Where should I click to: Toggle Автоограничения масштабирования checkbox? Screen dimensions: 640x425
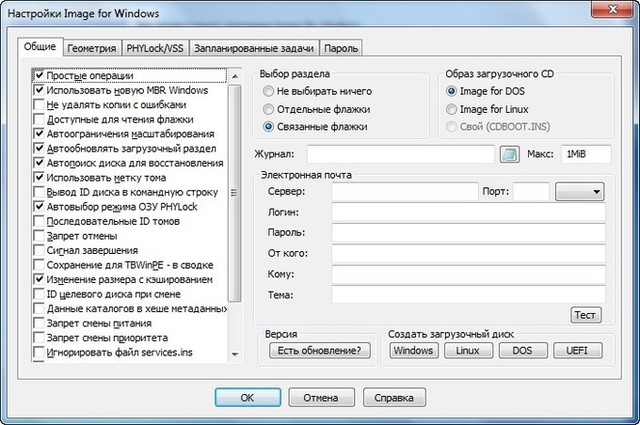pyautogui.click(x=39, y=134)
